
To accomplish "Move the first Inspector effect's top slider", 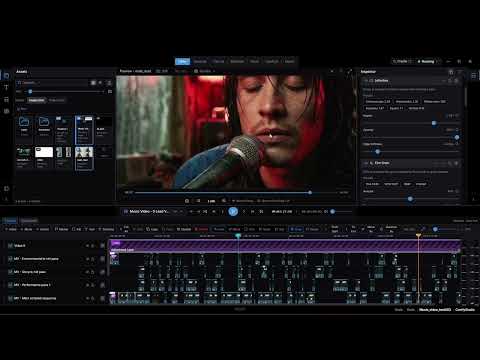I will tap(434, 123).
